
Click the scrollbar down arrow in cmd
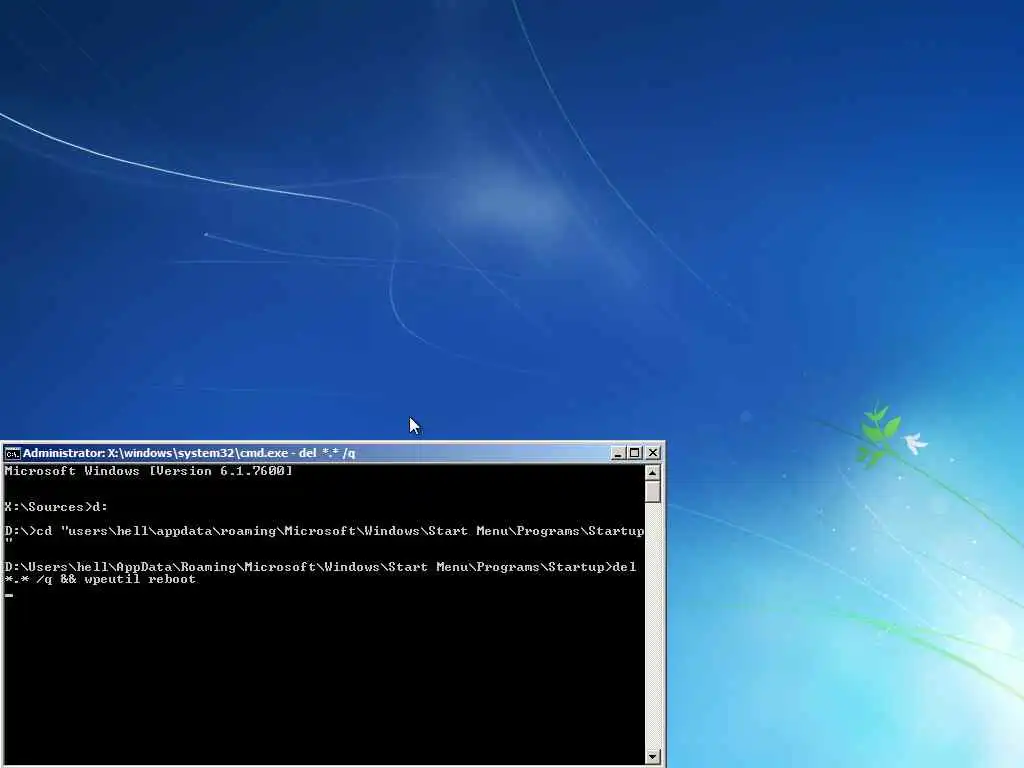point(652,756)
